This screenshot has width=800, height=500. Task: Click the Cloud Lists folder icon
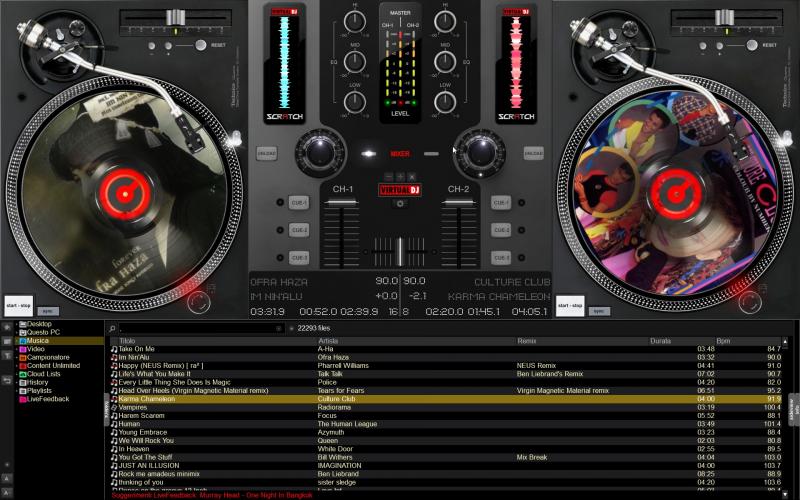click(x=23, y=374)
